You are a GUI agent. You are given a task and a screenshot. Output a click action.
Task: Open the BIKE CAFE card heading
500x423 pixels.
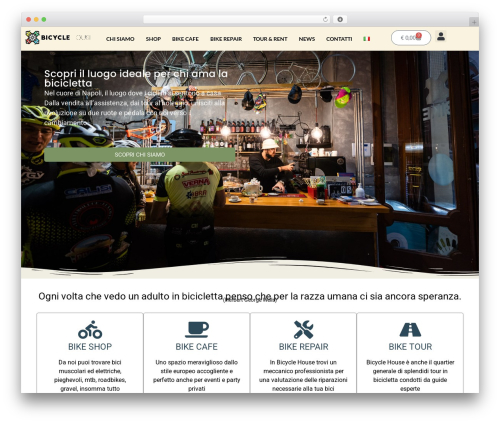point(197,347)
